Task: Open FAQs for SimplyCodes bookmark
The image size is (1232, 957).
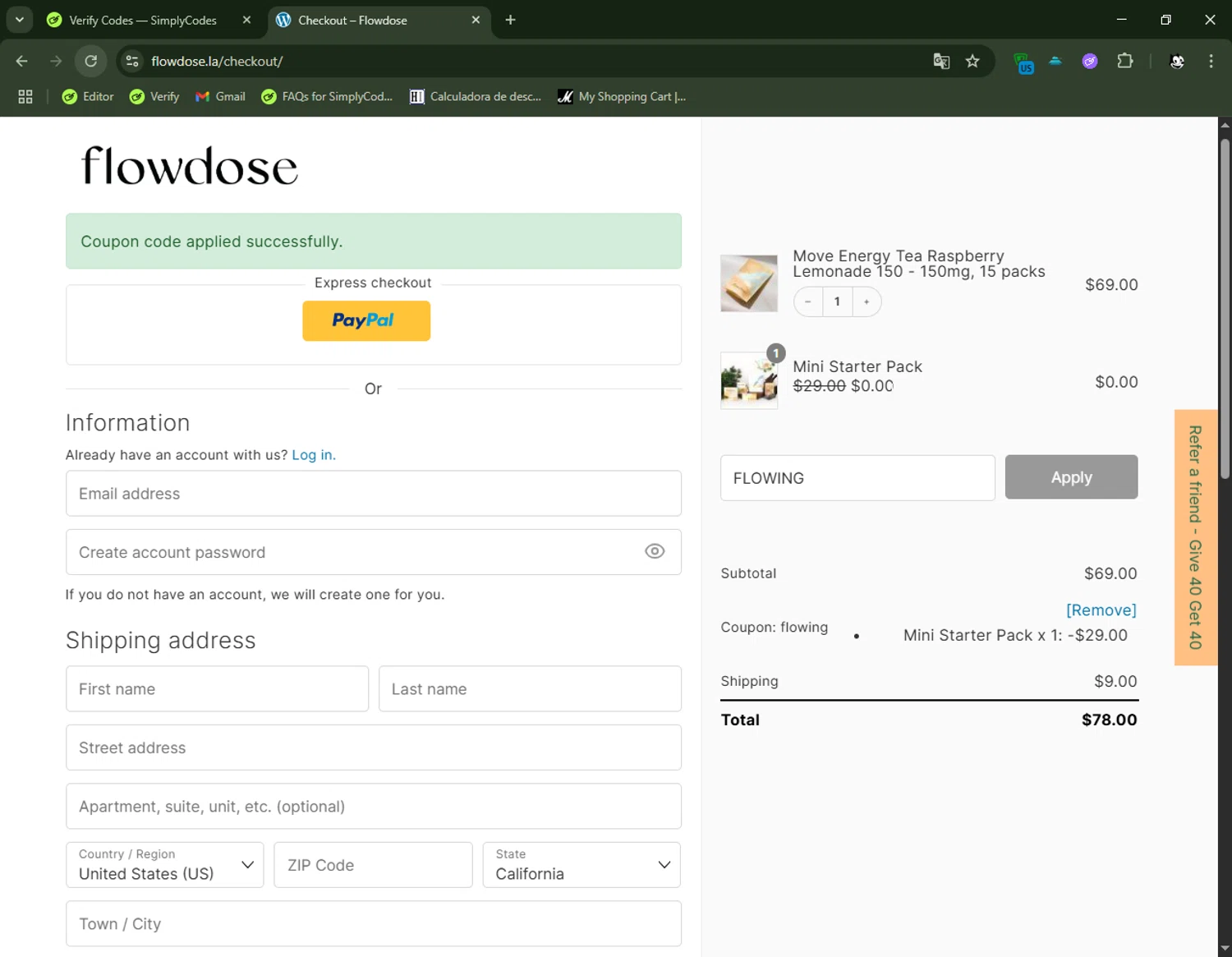Action: [x=327, y=97]
